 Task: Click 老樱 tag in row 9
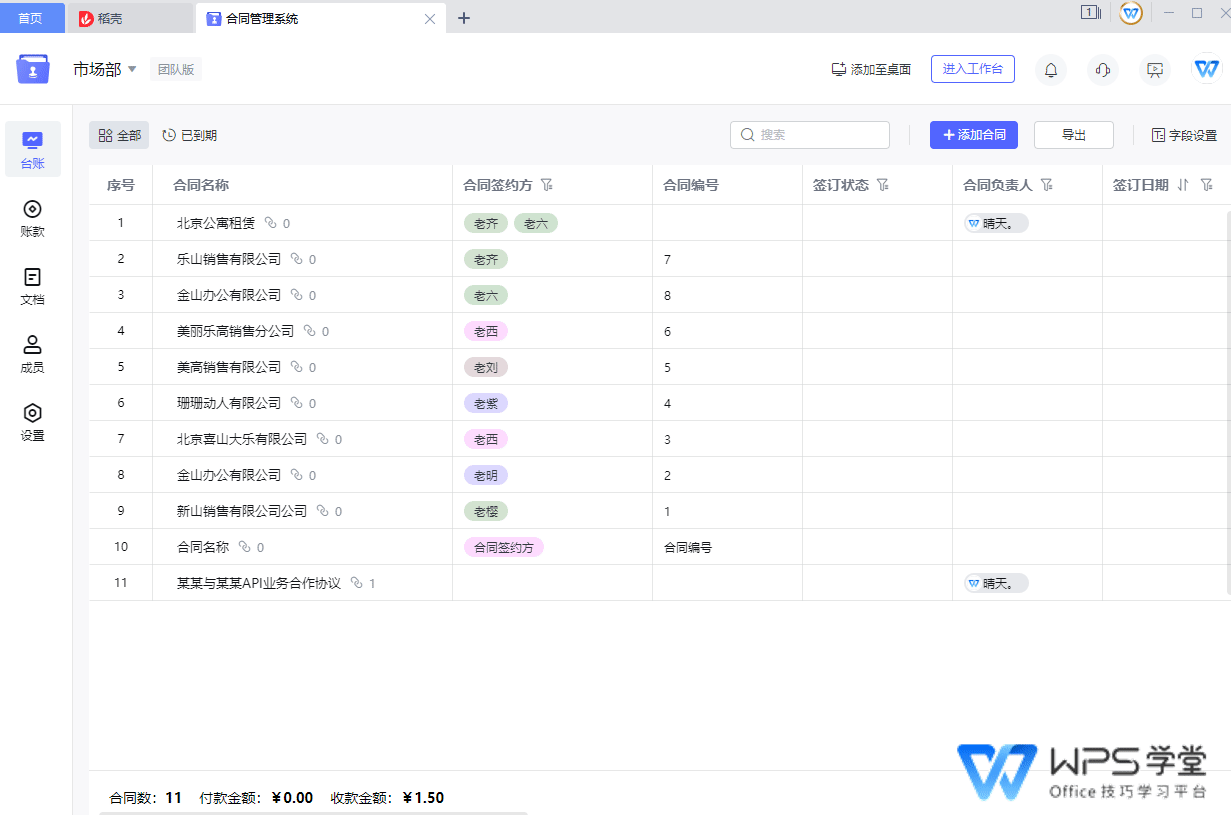(486, 511)
